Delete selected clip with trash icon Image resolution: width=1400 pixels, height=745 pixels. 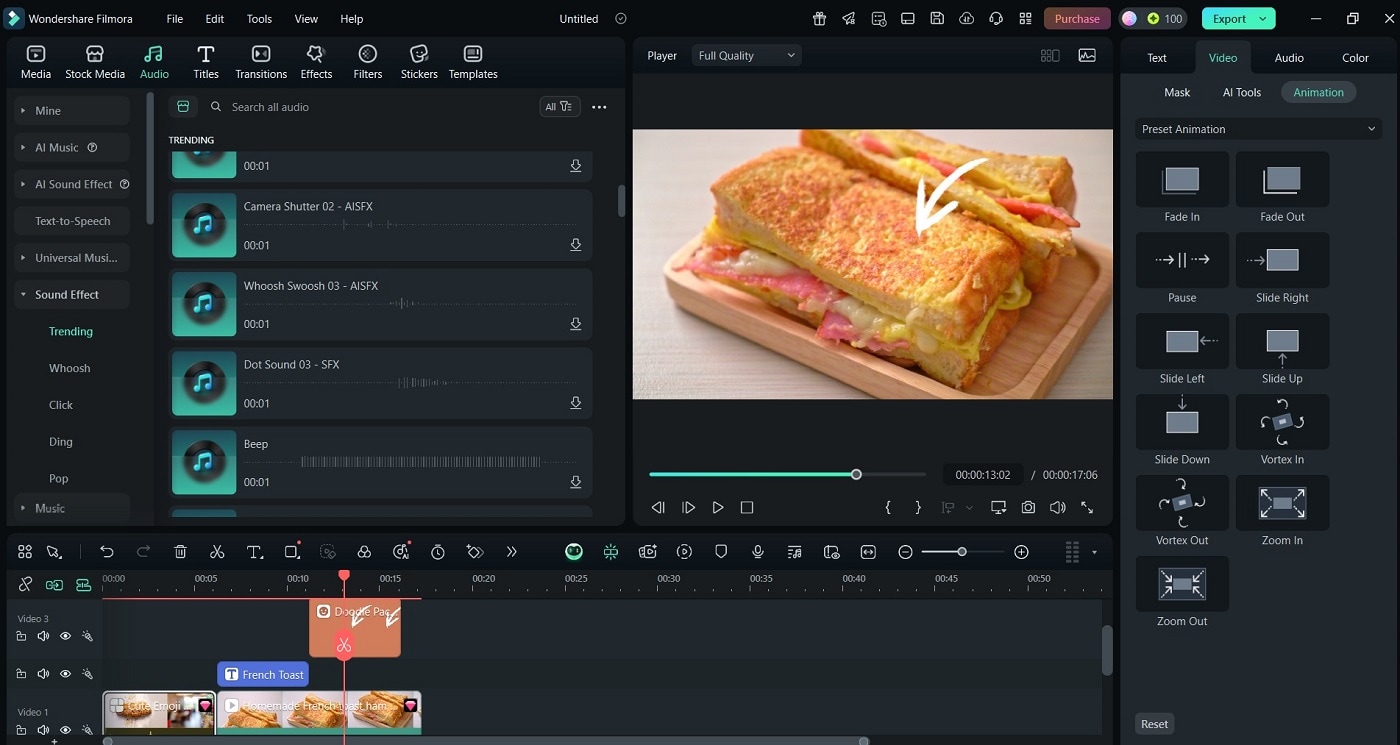tap(180, 552)
